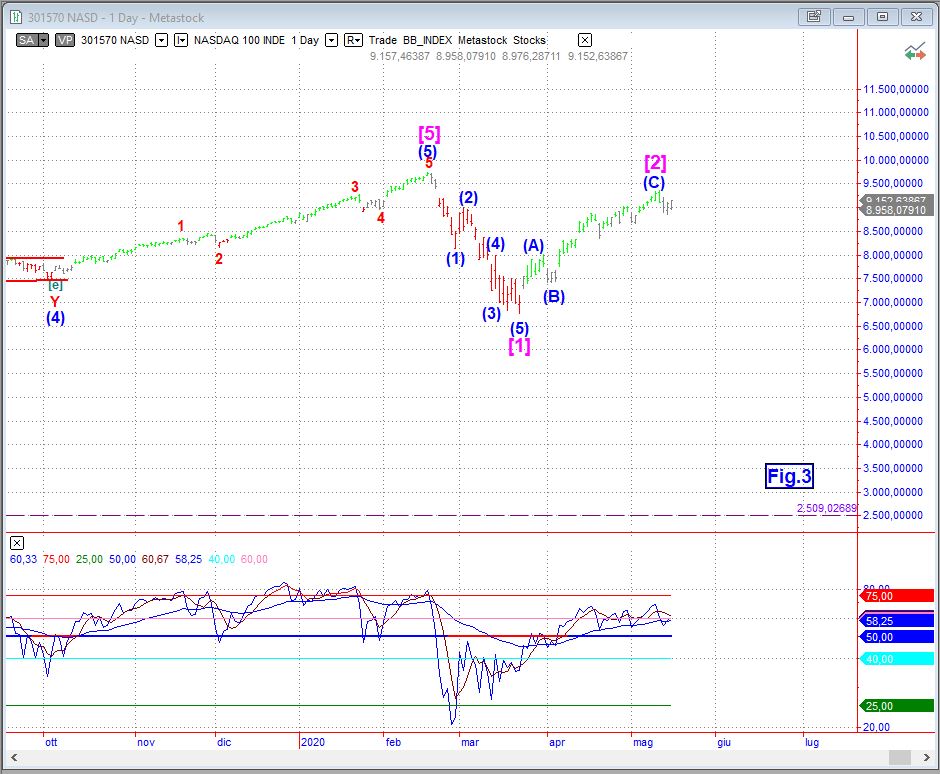Image resolution: width=940 pixels, height=774 pixels.
Task: Select the blue (C) wave label
Action: 654,182
